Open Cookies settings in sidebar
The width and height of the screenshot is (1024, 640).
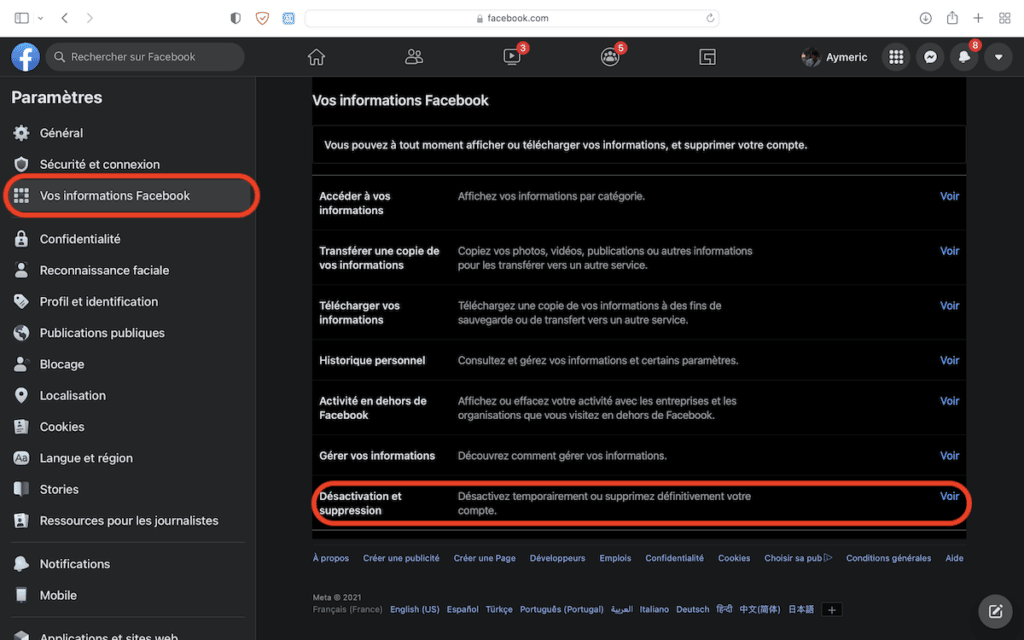128,427
